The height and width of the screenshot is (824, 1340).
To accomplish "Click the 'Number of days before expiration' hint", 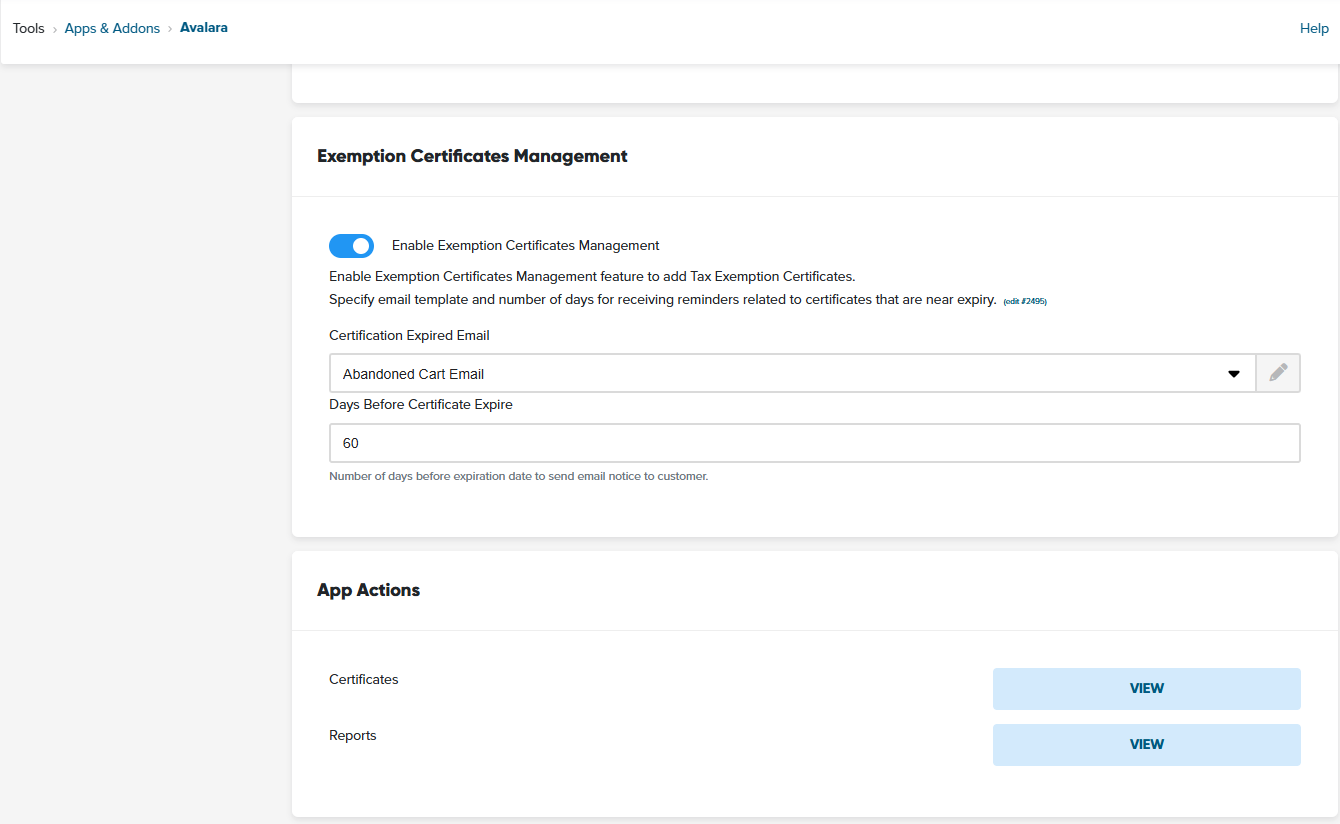I will click(x=518, y=476).
